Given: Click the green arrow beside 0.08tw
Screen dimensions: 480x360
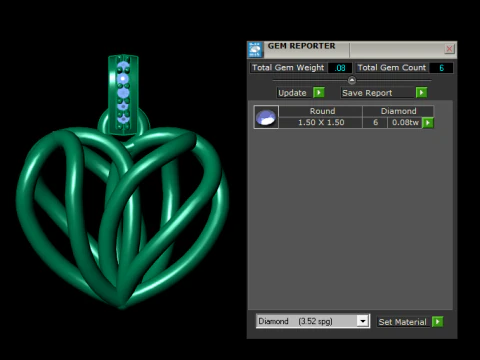Looking at the screenshot, I should [428, 123].
